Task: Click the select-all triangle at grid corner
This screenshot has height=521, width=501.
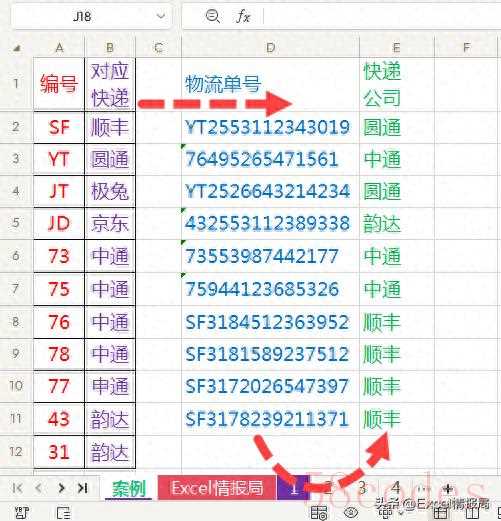Action: pos(17,48)
